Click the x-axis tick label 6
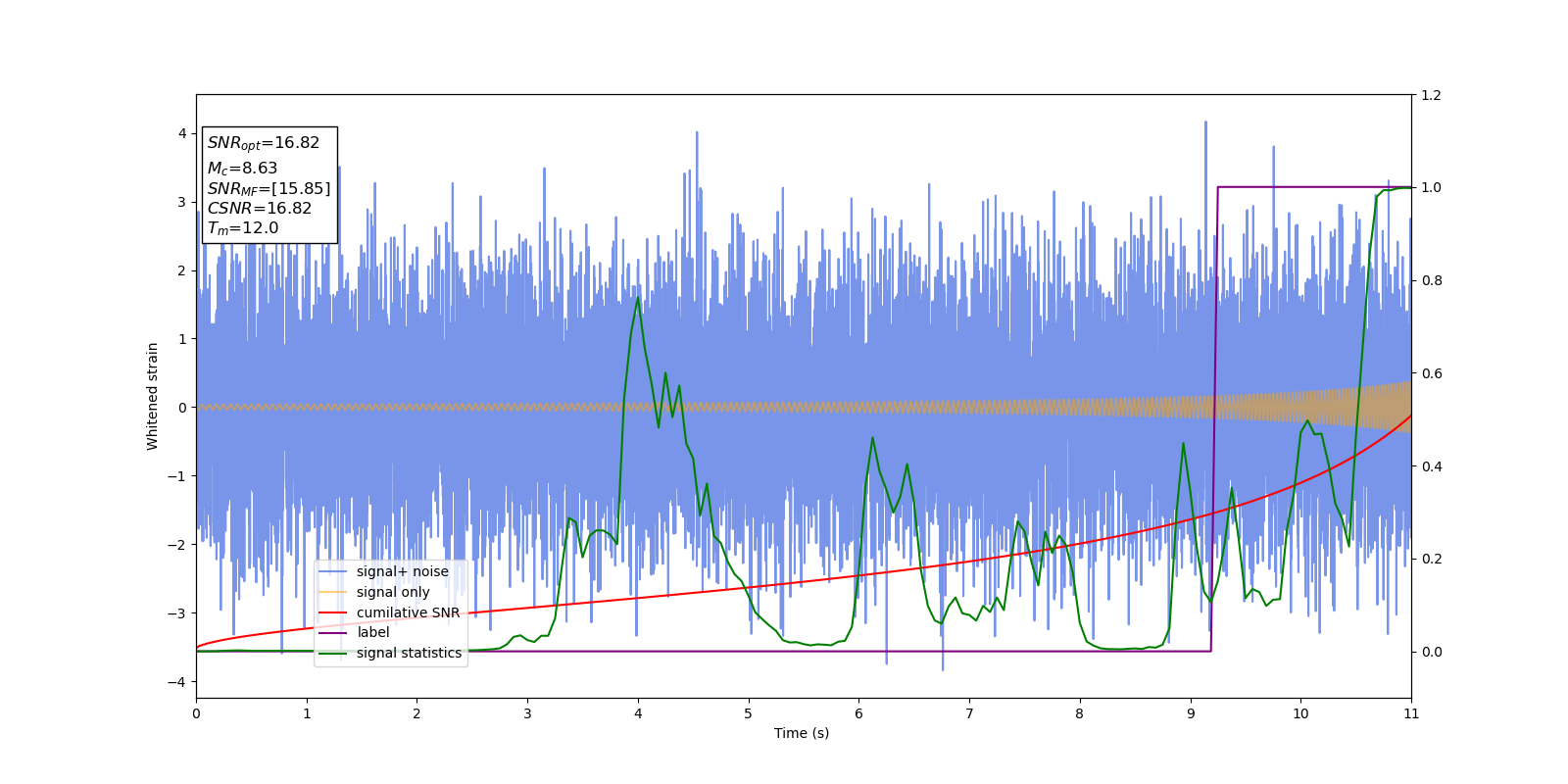 858,713
